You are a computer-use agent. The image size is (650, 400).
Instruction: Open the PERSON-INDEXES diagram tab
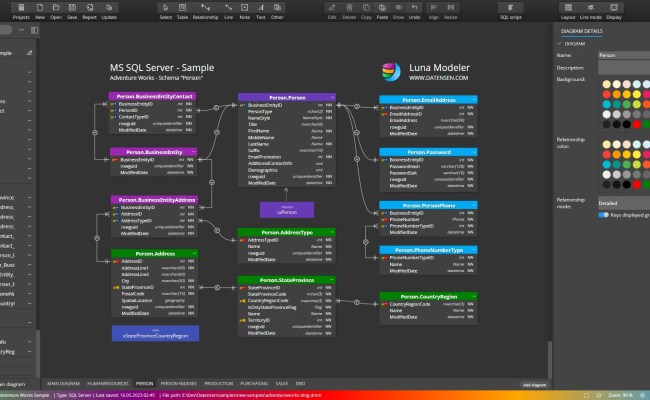[x=178, y=383]
